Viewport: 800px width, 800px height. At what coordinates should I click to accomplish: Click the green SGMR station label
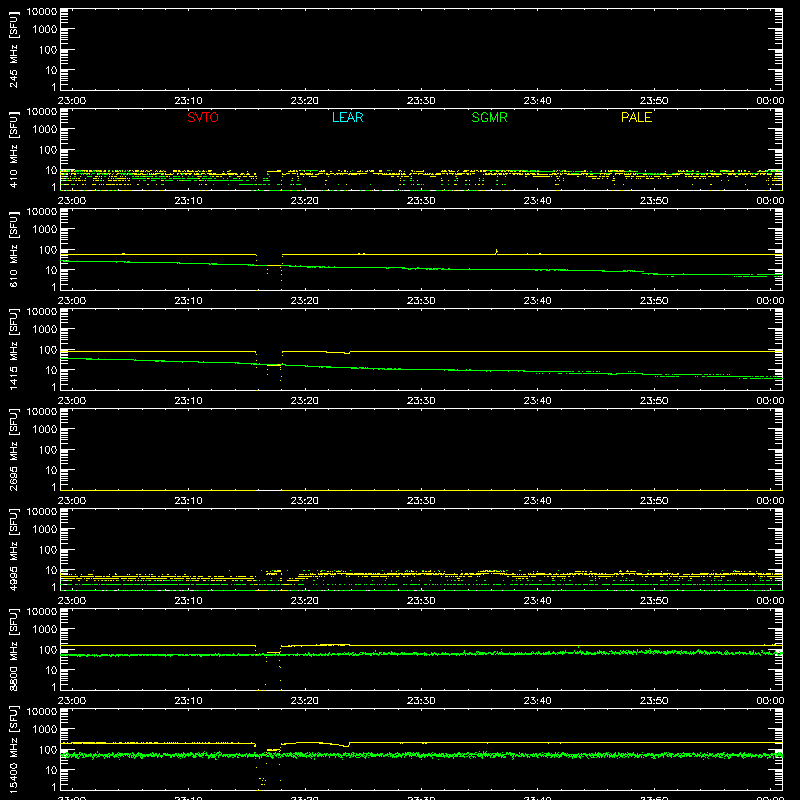(x=489, y=117)
